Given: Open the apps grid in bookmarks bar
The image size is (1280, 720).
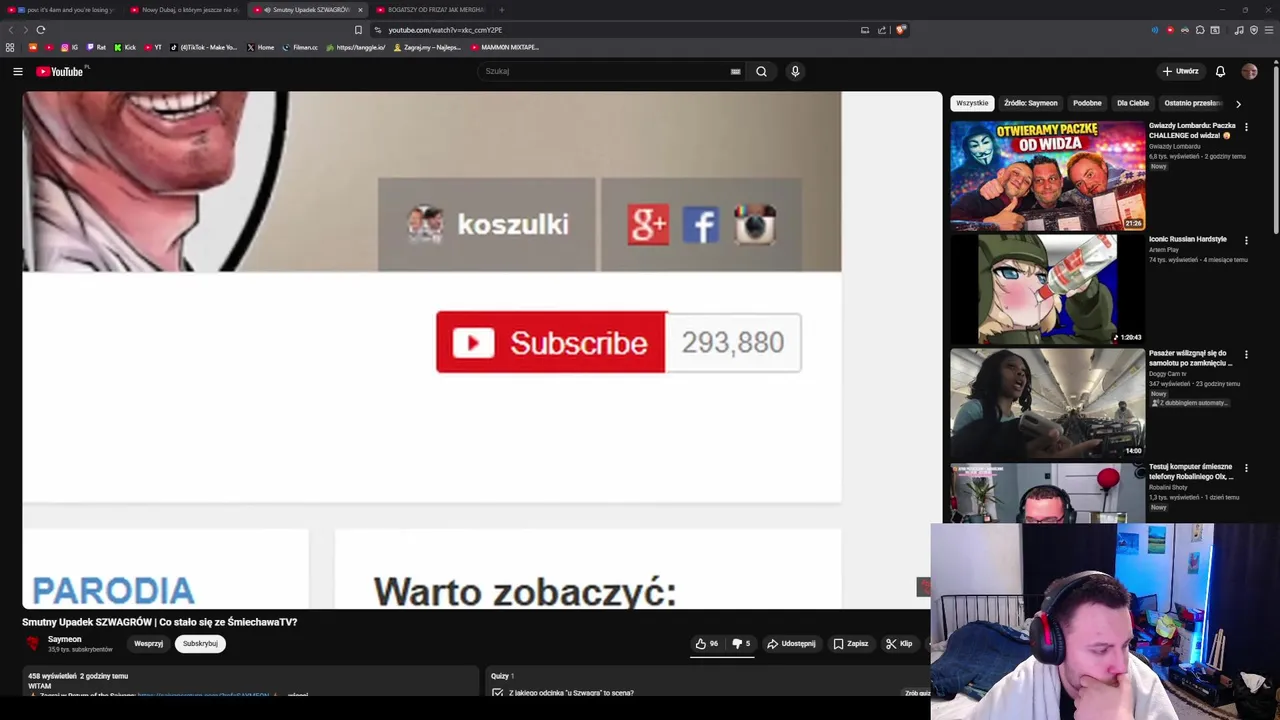Looking at the screenshot, I should [x=10, y=47].
